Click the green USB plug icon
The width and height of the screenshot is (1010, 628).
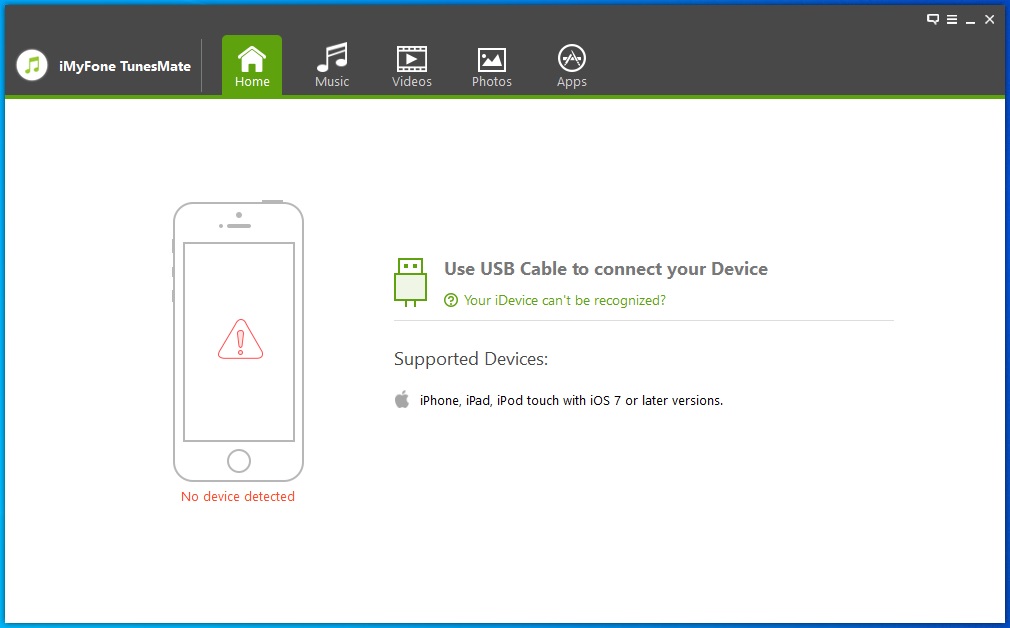click(410, 281)
